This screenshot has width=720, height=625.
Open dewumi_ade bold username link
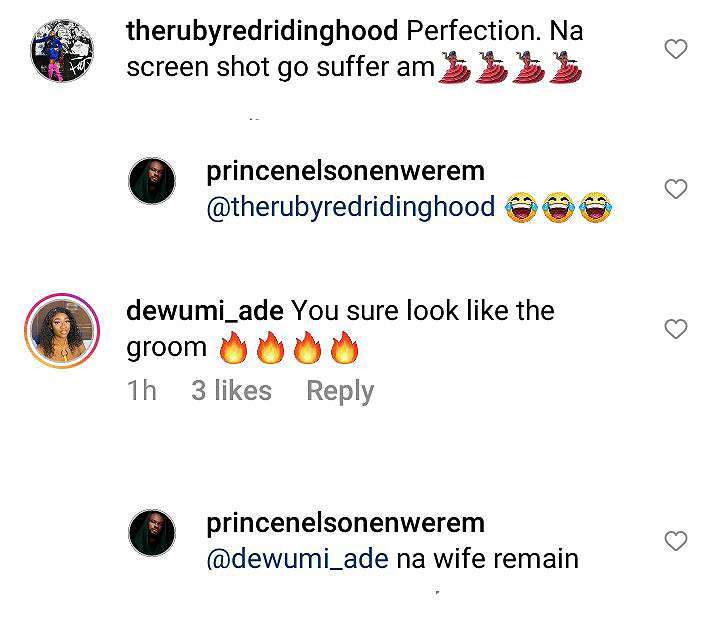(206, 310)
